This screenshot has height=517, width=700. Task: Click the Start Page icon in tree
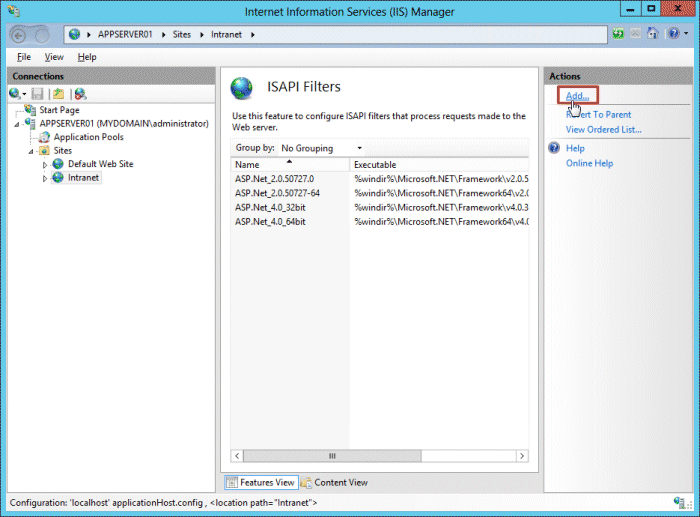(30, 109)
